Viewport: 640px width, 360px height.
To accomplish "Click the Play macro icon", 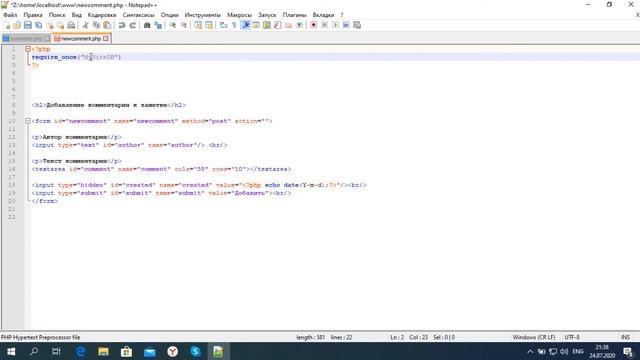I will click(x=335, y=25).
